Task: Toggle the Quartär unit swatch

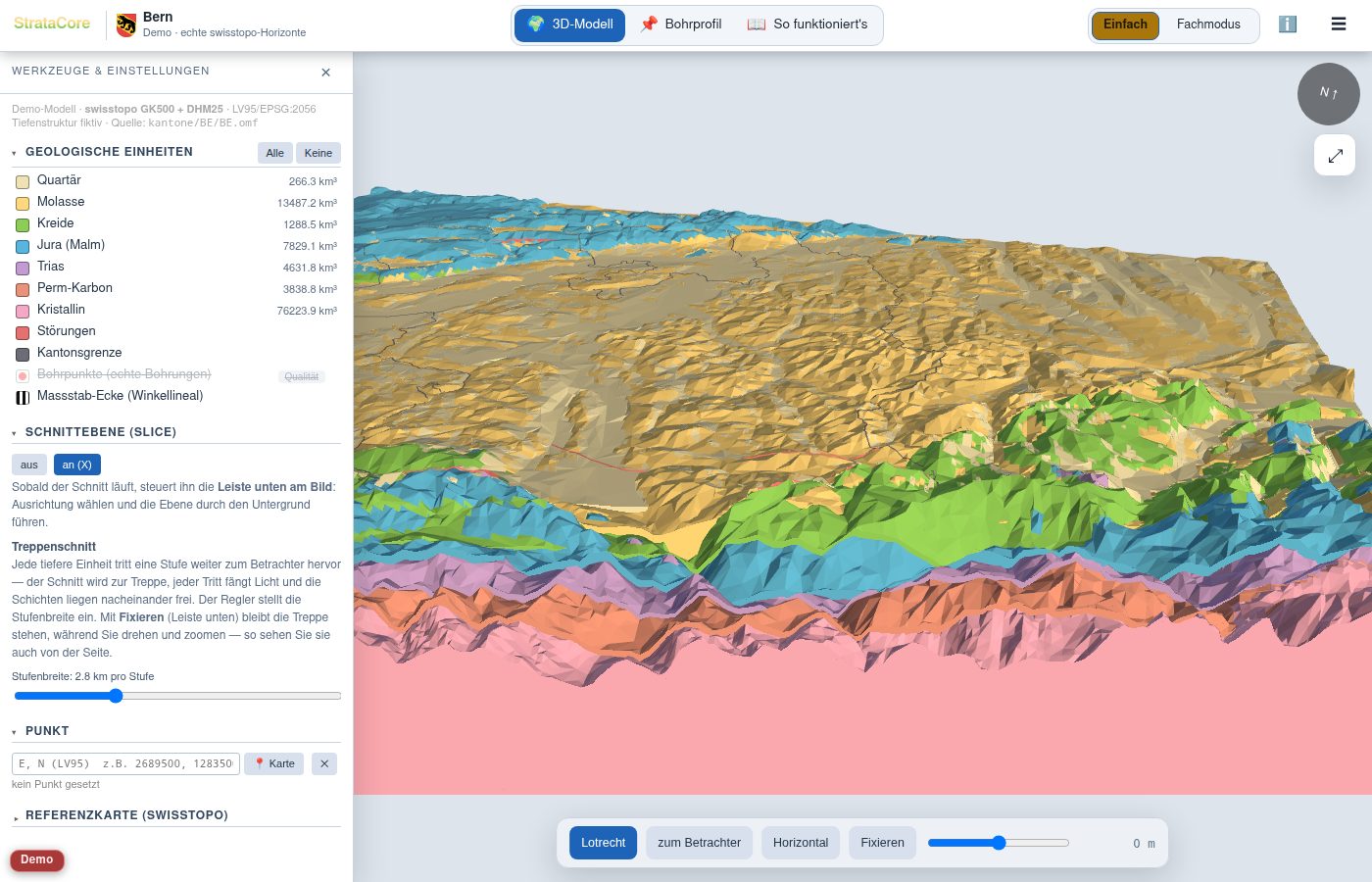Action: 23,181
